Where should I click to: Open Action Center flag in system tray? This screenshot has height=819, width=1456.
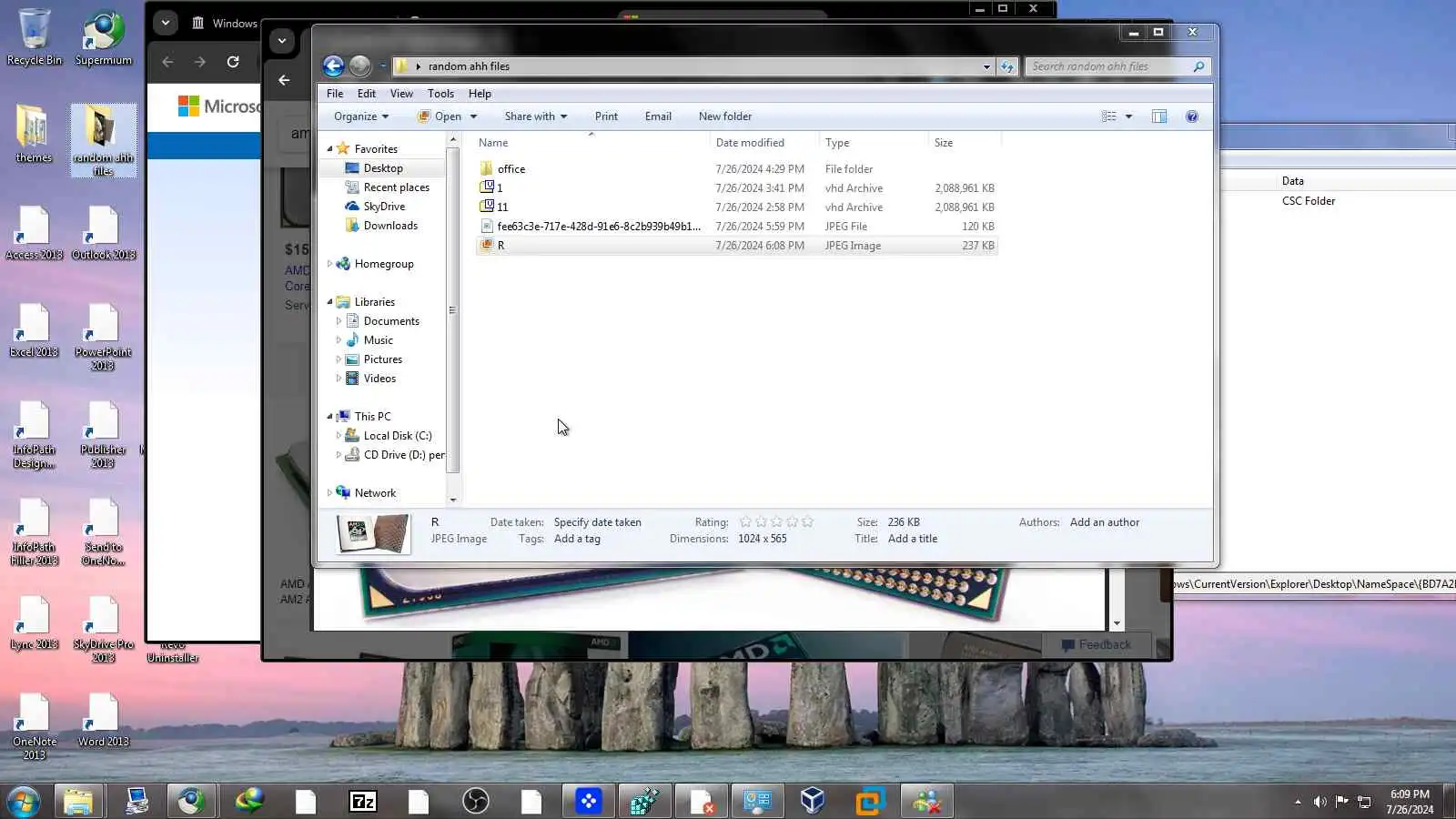(1342, 802)
